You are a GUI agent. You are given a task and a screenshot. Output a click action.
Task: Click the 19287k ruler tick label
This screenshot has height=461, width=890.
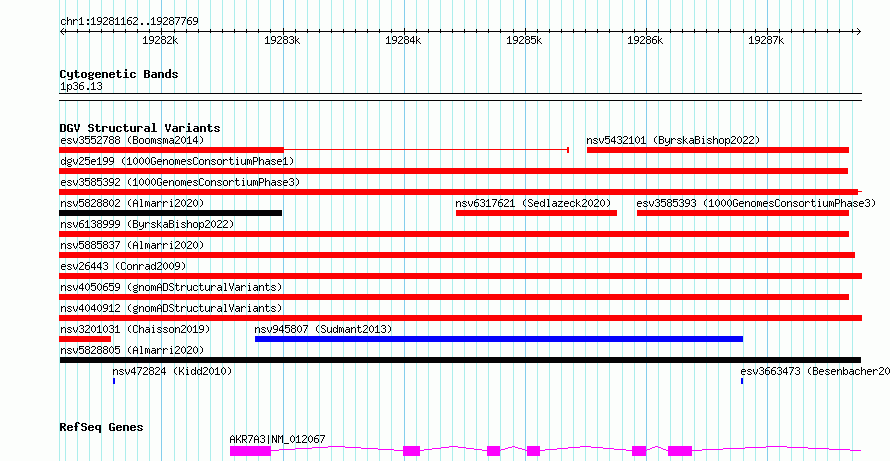point(766,40)
